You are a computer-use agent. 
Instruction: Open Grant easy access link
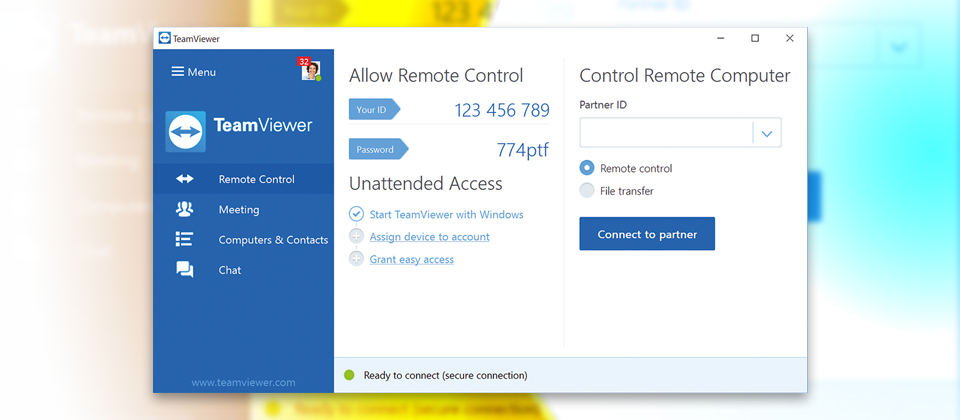pos(411,259)
